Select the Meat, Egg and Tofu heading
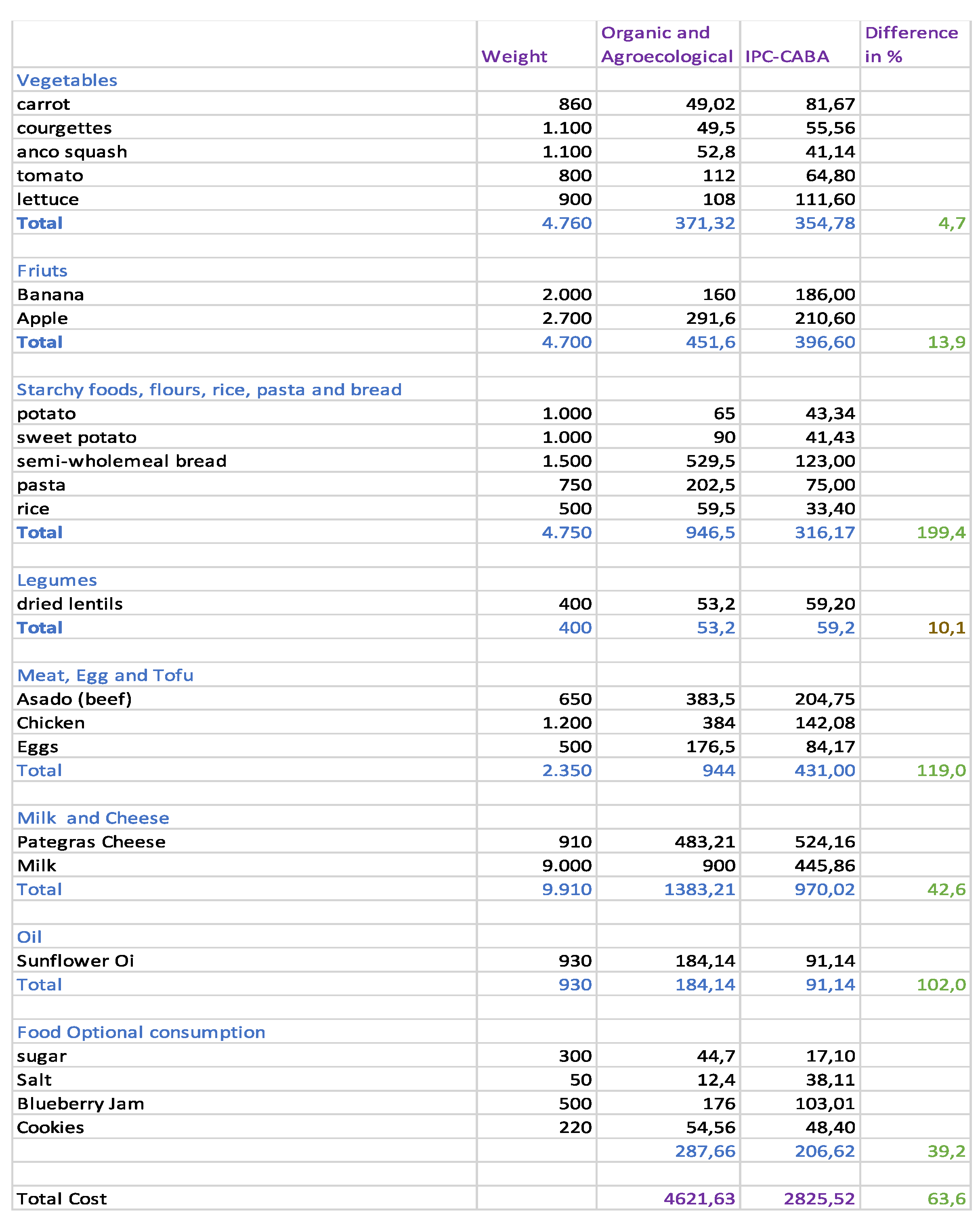The image size is (980, 1221). (x=105, y=675)
